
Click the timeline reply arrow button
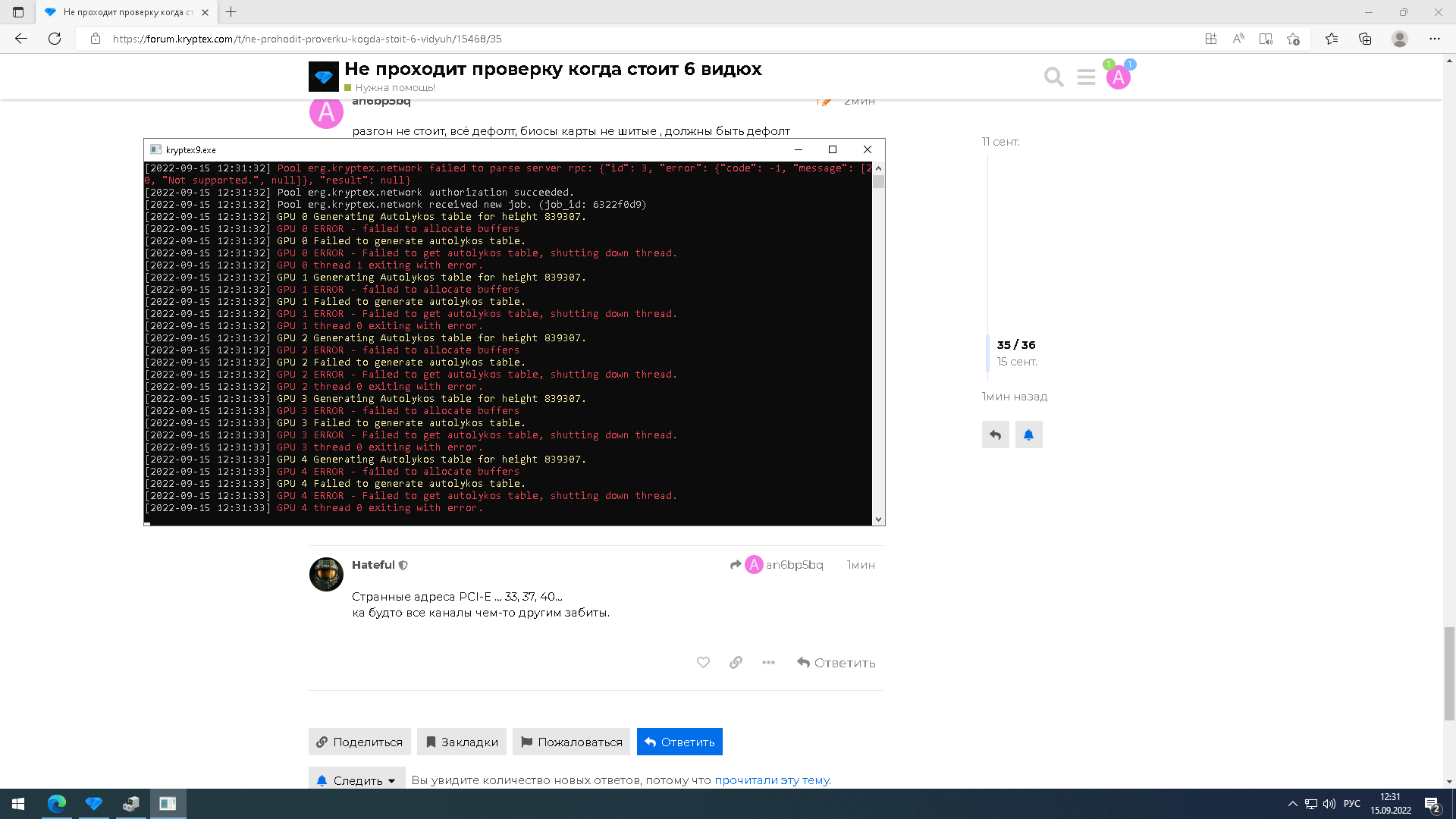pyautogui.click(x=995, y=435)
